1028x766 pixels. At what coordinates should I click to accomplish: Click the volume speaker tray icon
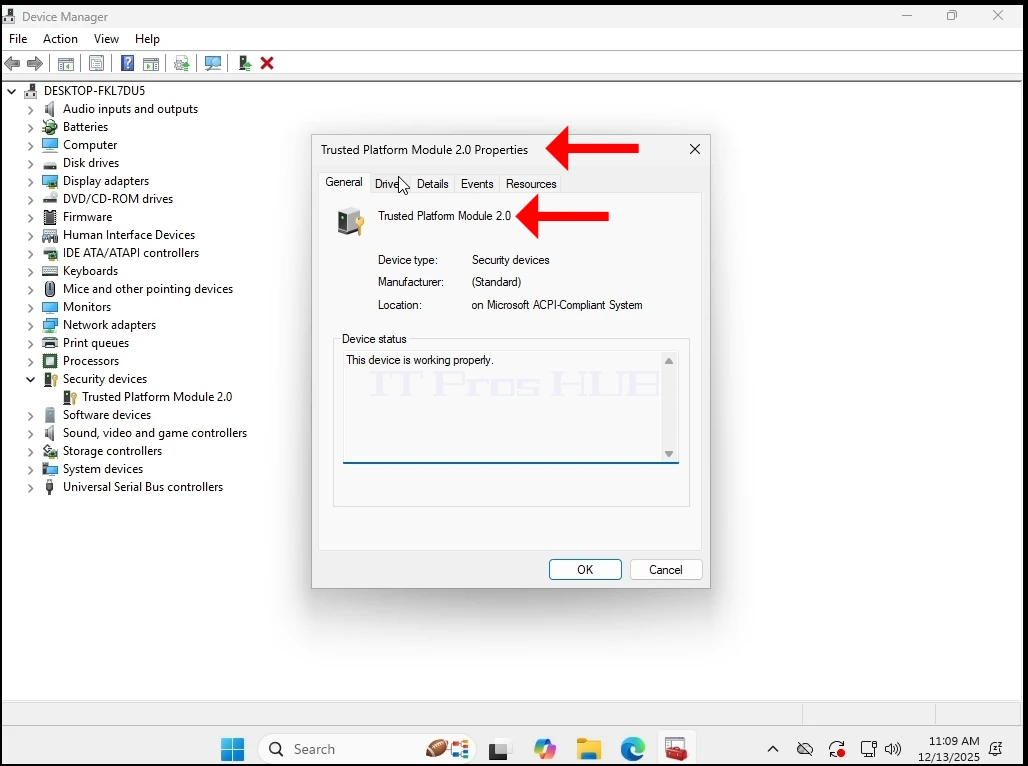(x=892, y=749)
